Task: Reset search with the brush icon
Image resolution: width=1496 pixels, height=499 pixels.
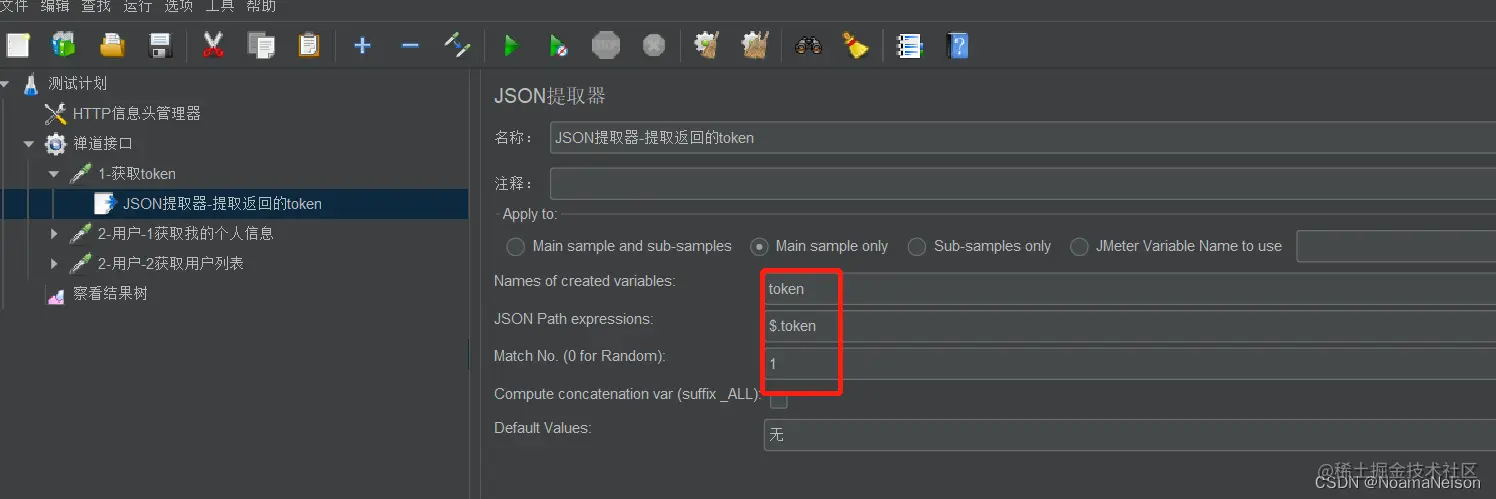Action: (x=856, y=45)
